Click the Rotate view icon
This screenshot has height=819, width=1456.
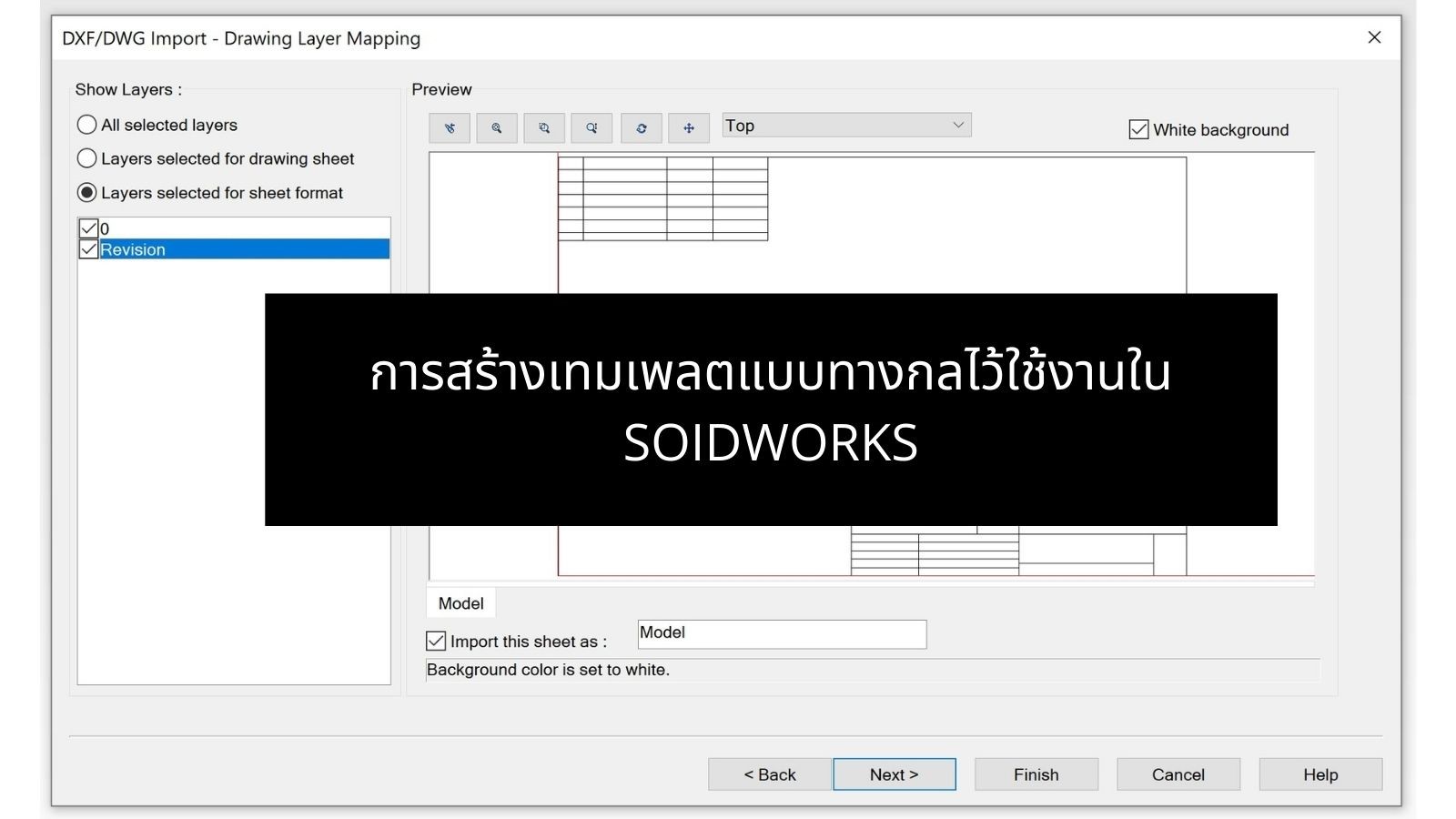tap(642, 128)
